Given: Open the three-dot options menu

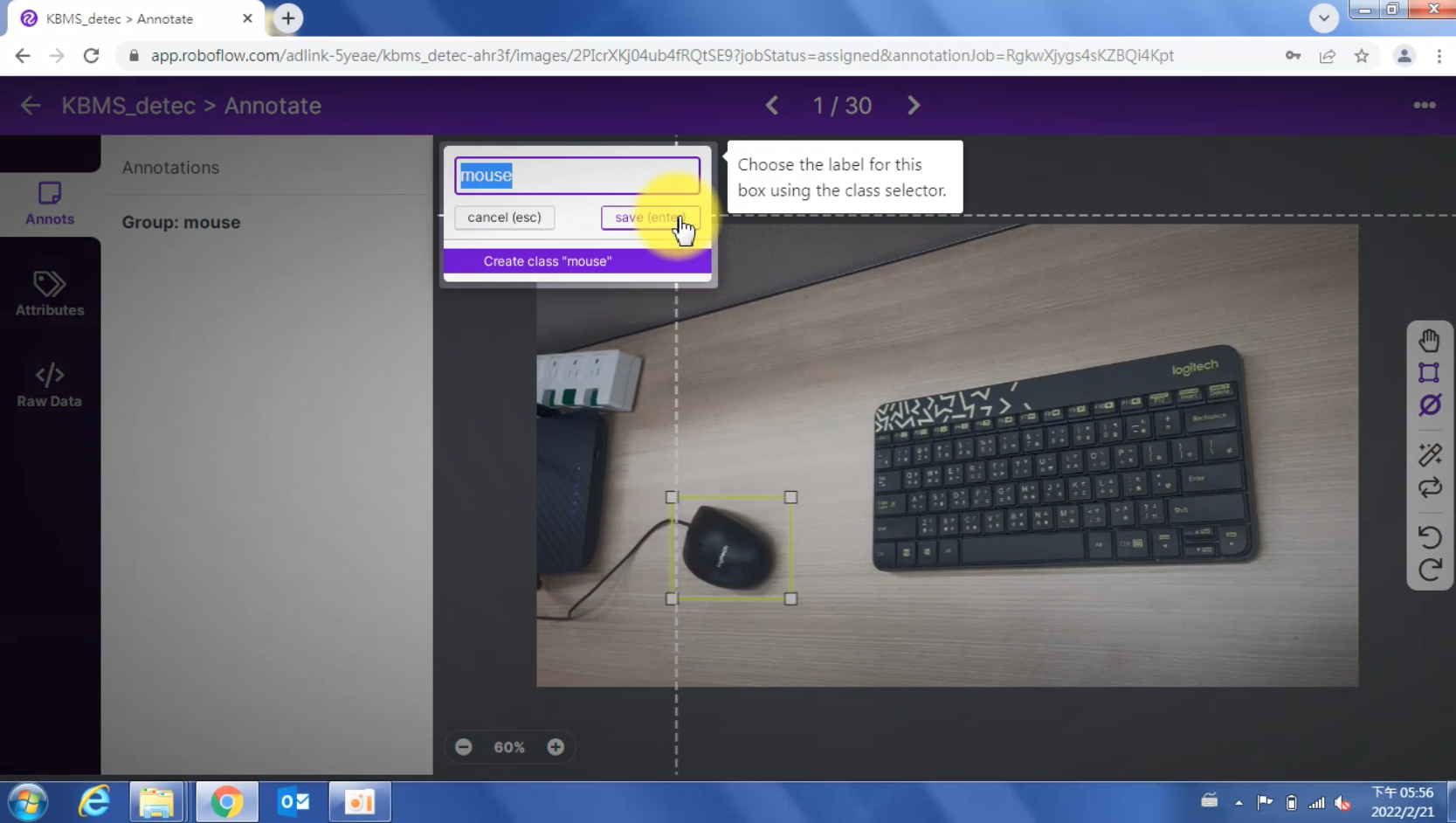Looking at the screenshot, I should [1424, 106].
